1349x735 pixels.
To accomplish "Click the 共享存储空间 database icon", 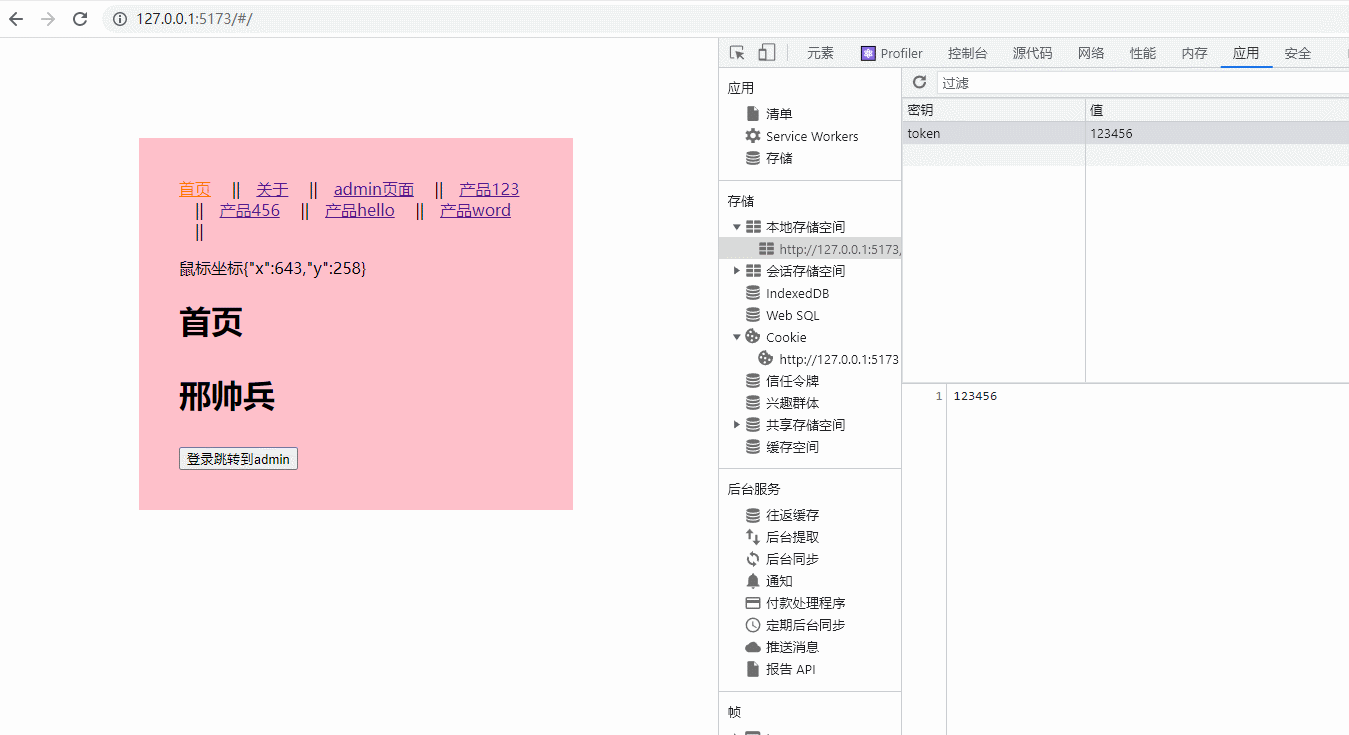I will 753,425.
